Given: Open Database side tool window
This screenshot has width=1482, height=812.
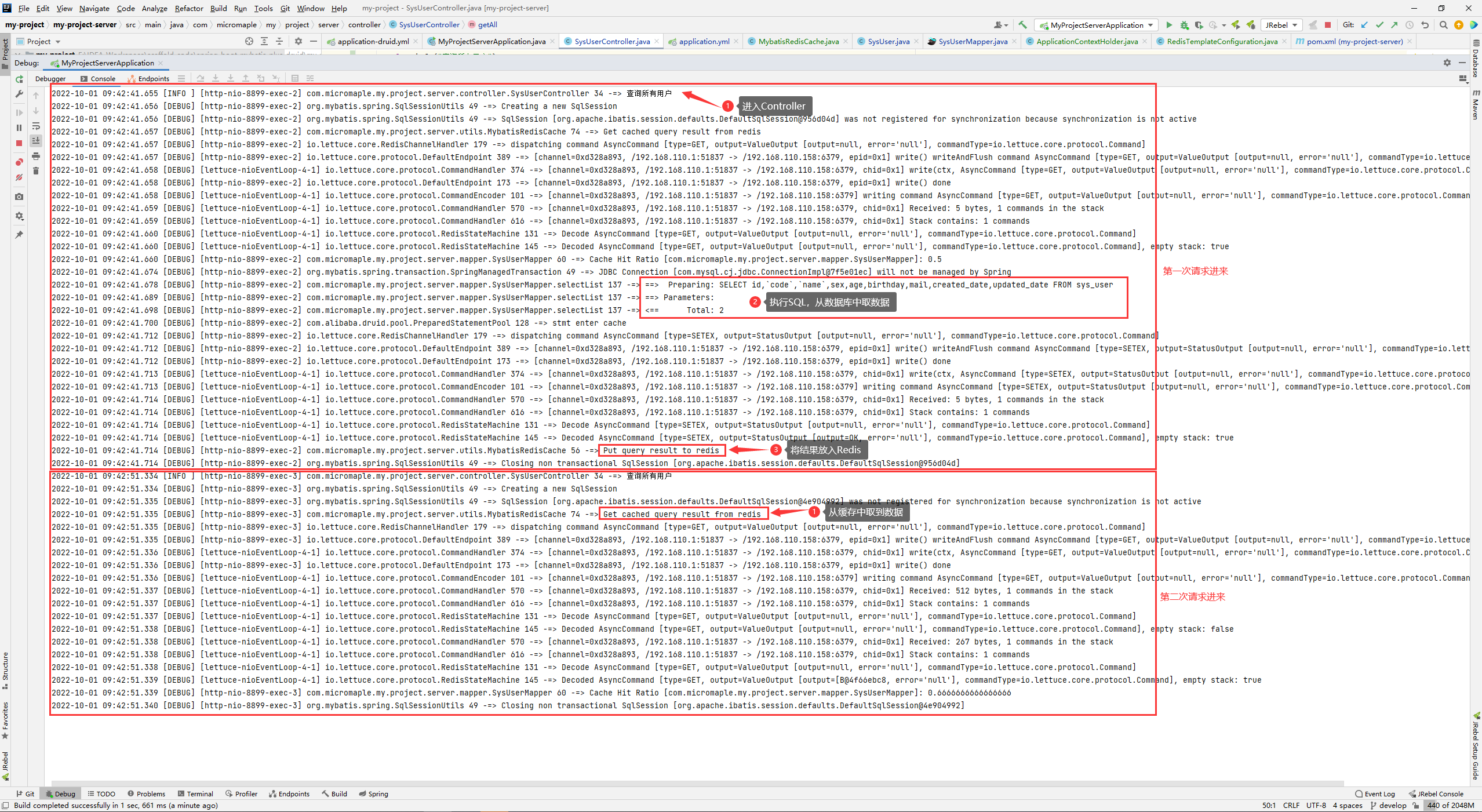Looking at the screenshot, I should (x=1476, y=58).
